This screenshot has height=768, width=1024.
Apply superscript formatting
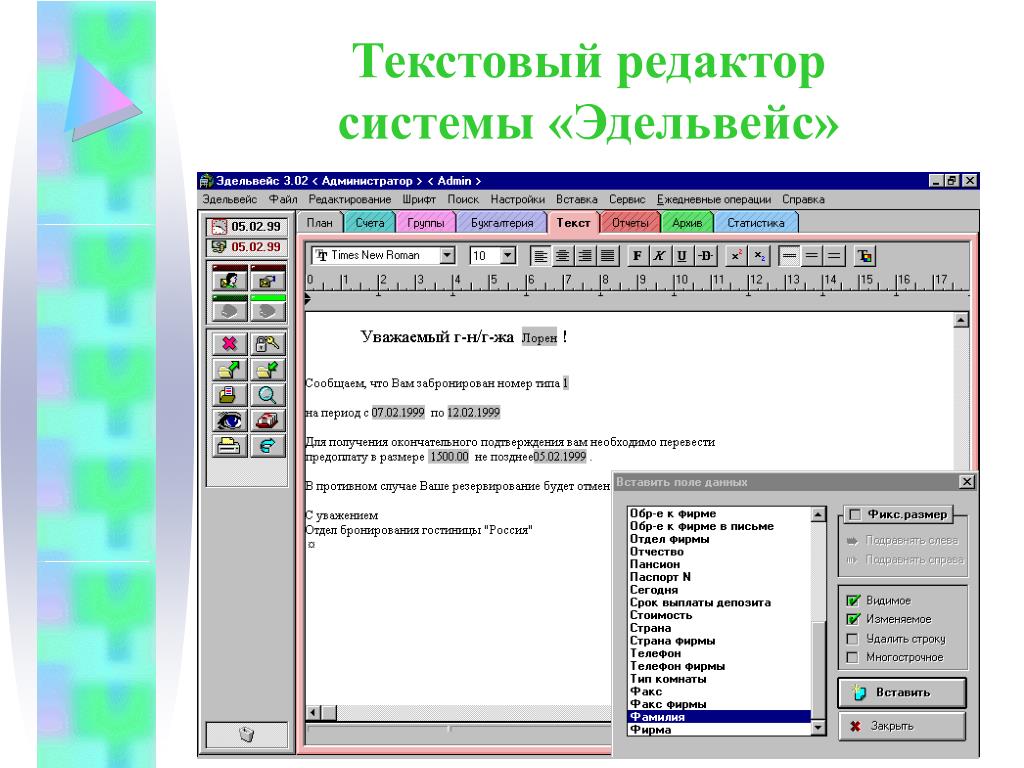[x=736, y=256]
